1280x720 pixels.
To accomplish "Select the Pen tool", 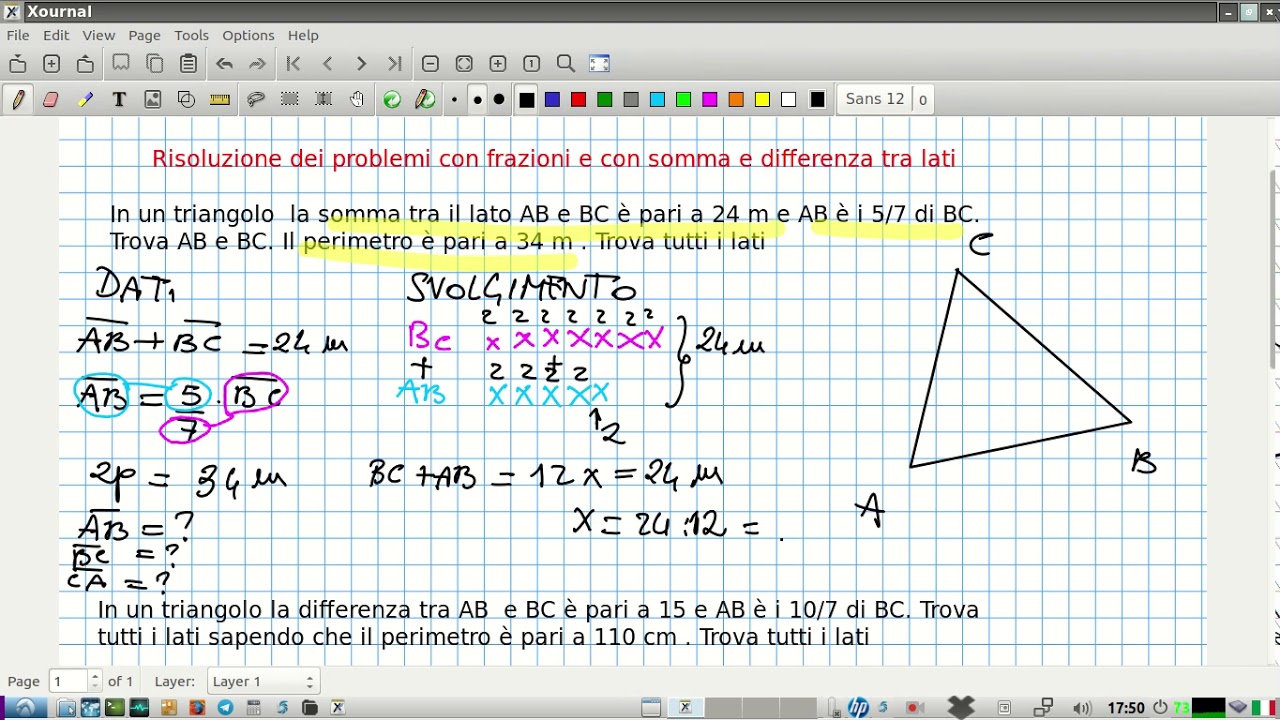I will [x=18, y=99].
